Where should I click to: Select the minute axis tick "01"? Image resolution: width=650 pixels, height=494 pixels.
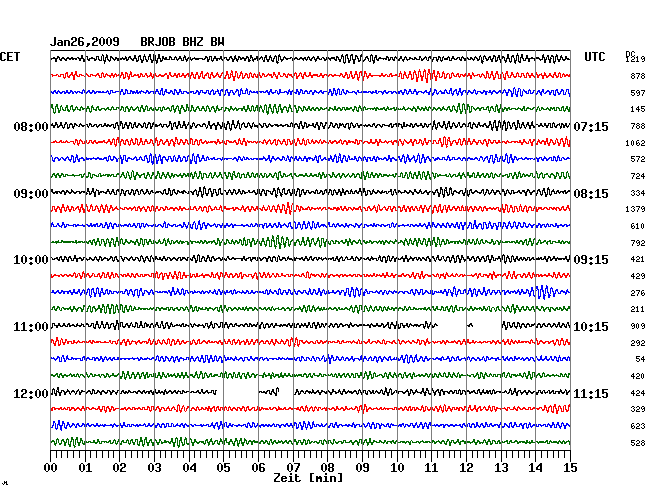85,468
